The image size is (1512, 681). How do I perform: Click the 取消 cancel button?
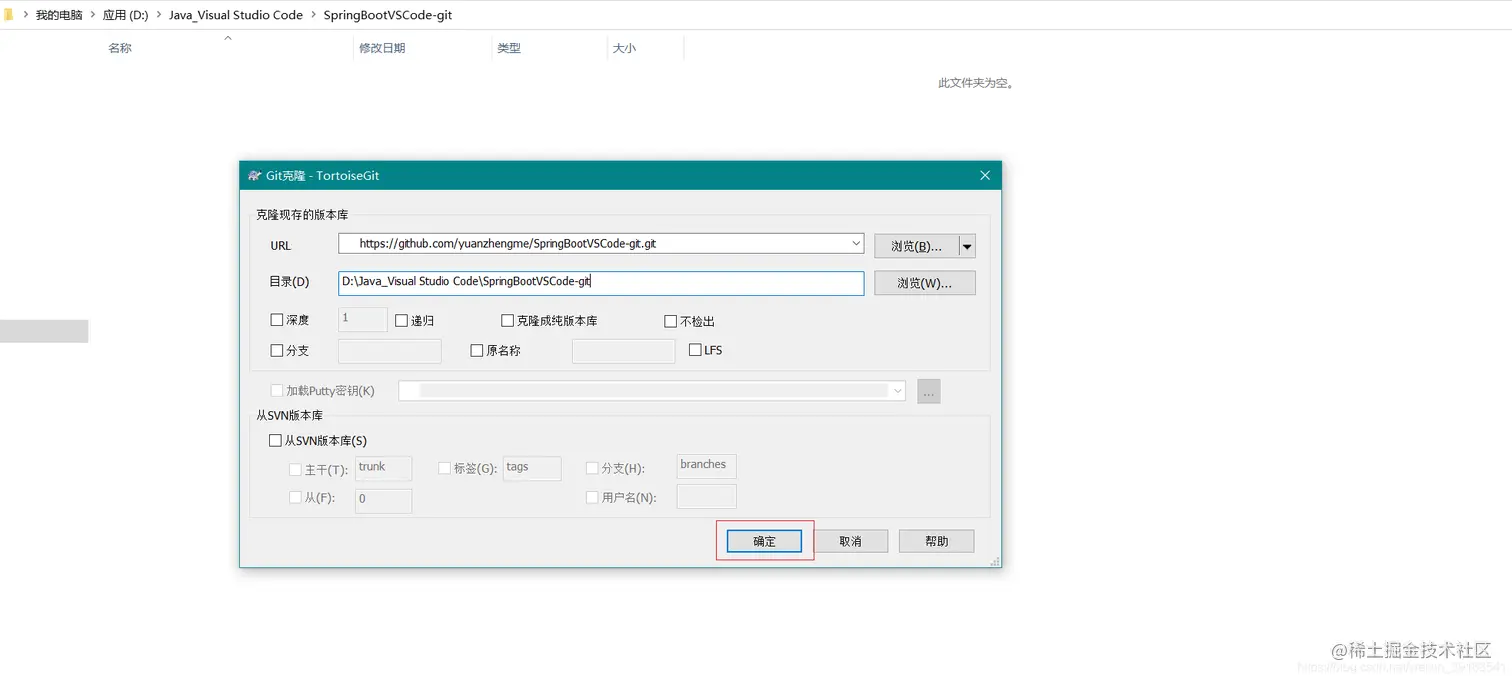850,541
